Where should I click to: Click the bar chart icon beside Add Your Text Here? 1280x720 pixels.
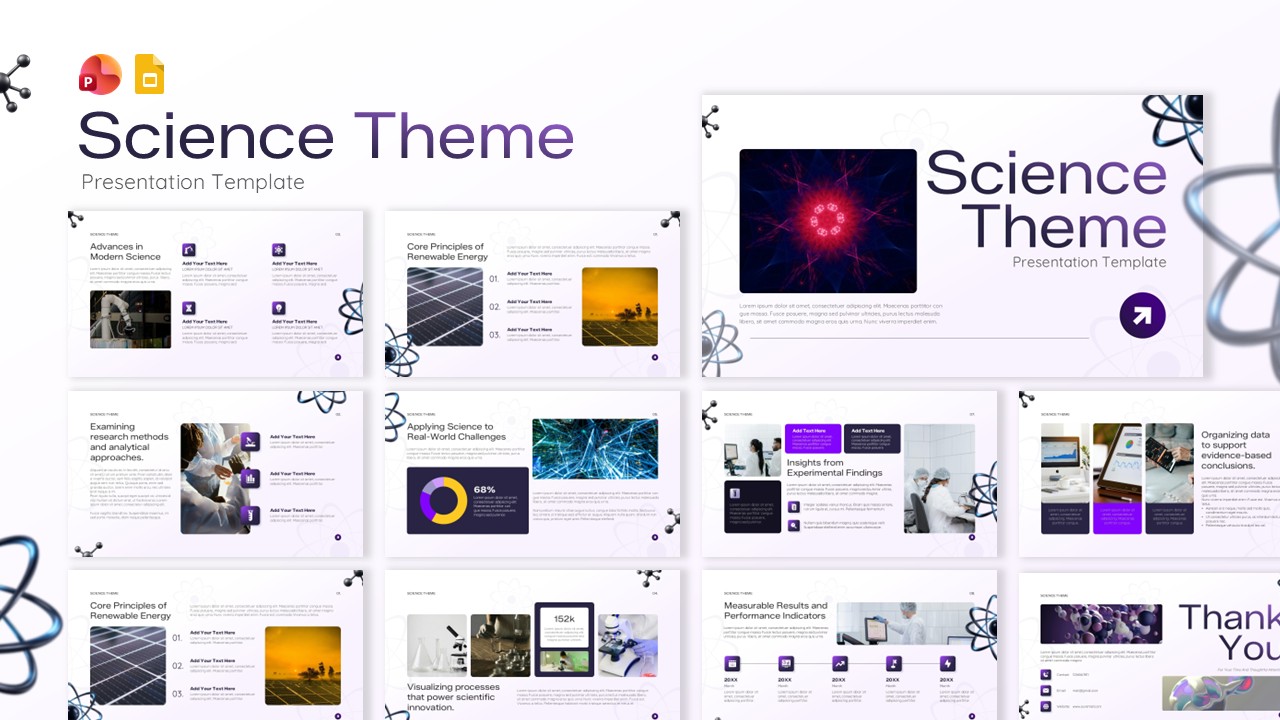click(250, 477)
